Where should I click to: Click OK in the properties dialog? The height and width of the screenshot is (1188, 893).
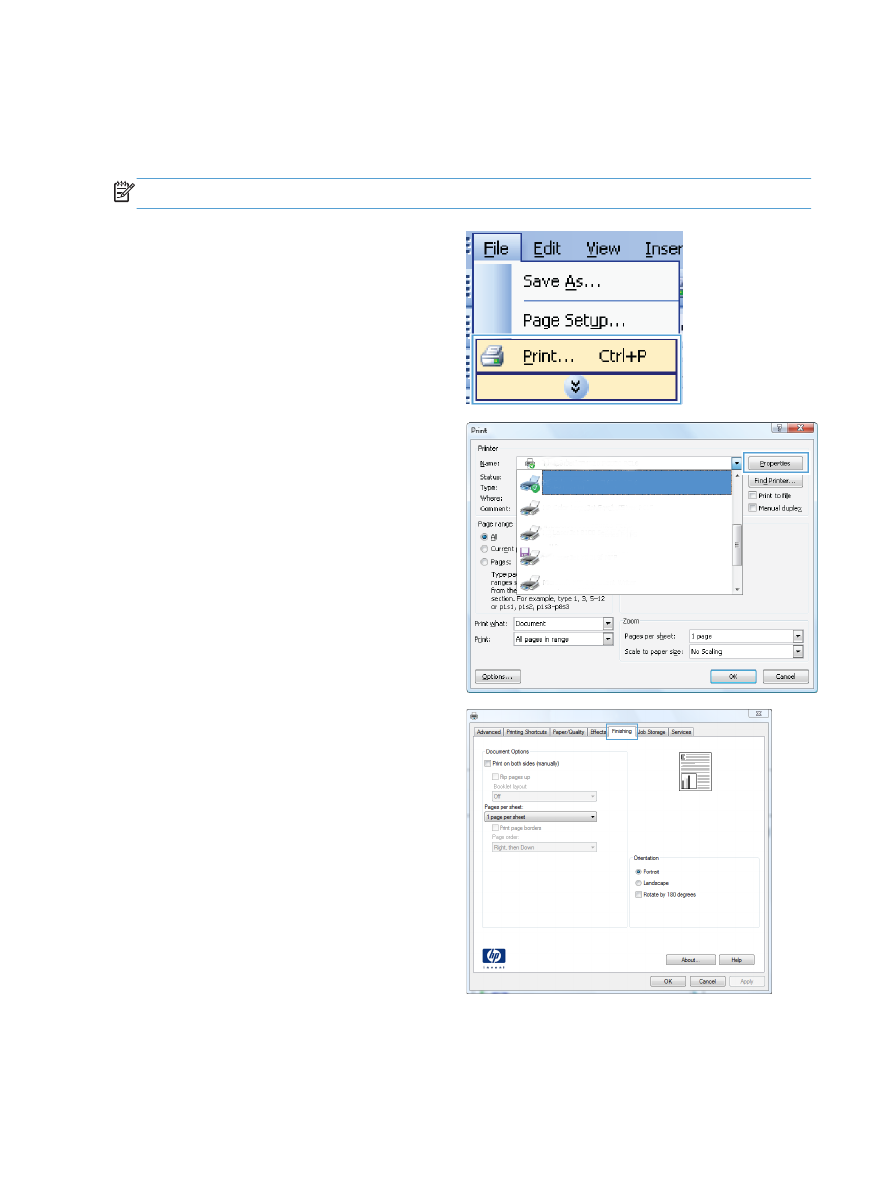tap(668, 981)
